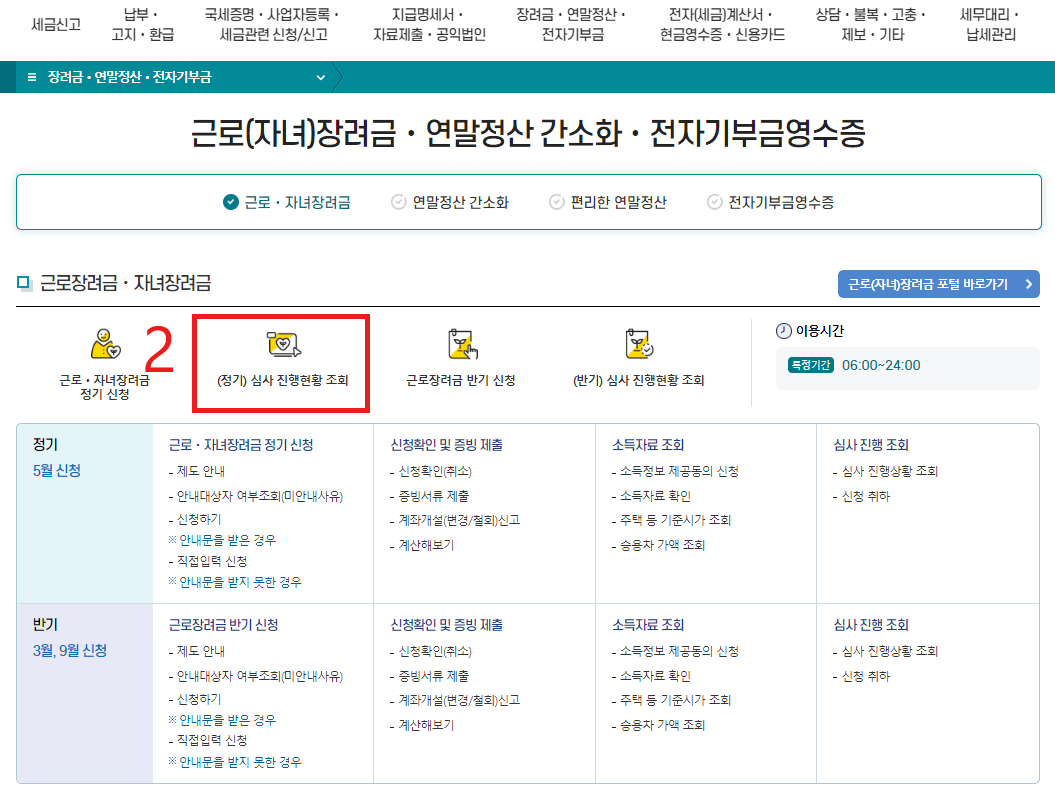Click the hamburger icon in the breadcrumb bar
The image size is (1055, 793).
point(32,74)
